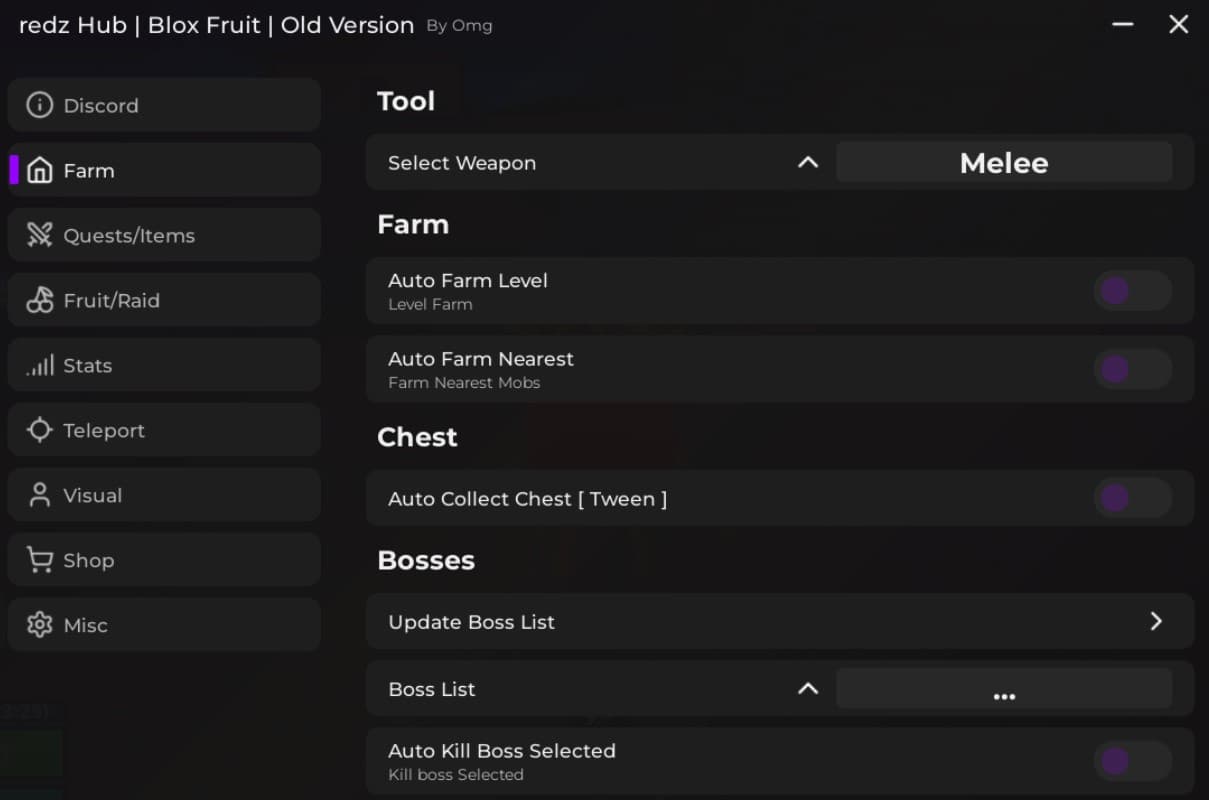
Task: Click the signal bars Stats icon
Action: coord(39,366)
